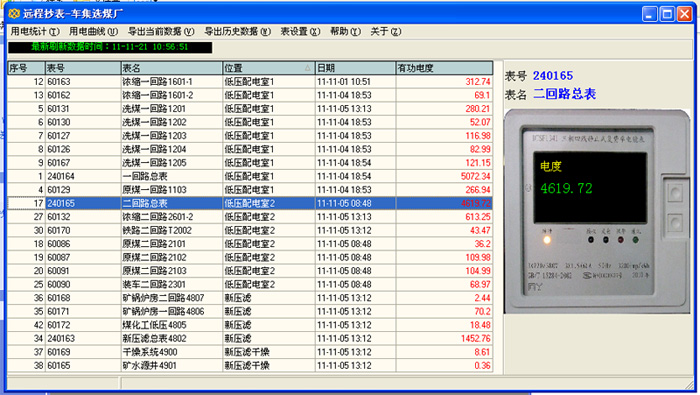Select row 洗煤一回路1205
The height and width of the screenshot is (395, 700).
[x=250, y=162]
